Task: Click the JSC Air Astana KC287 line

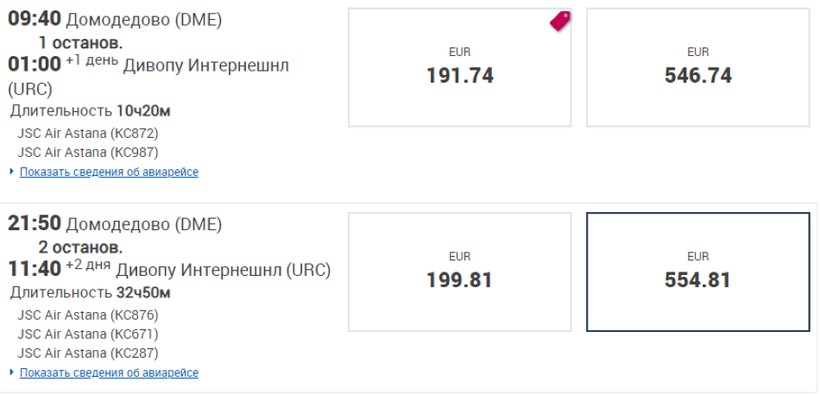Action: (88, 353)
